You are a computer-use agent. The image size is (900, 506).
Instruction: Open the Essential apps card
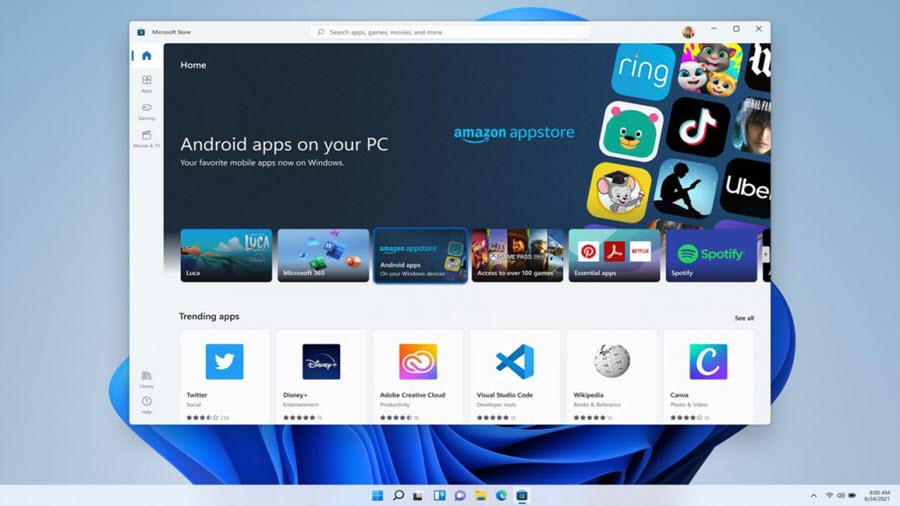[x=614, y=255]
